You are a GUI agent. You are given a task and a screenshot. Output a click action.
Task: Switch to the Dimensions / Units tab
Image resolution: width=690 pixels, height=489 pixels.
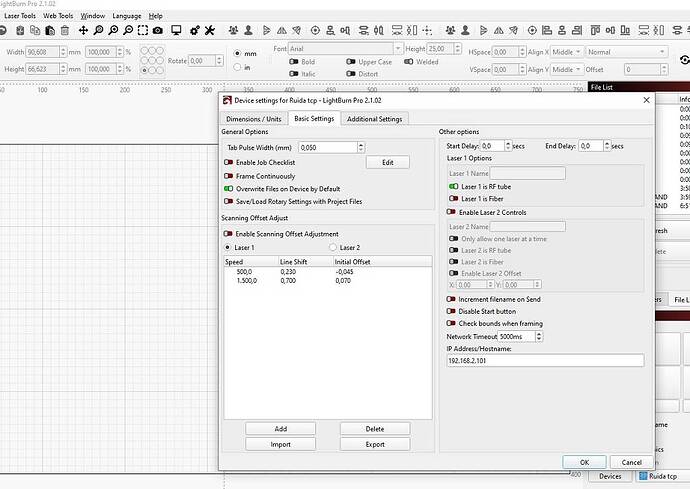[253, 119]
